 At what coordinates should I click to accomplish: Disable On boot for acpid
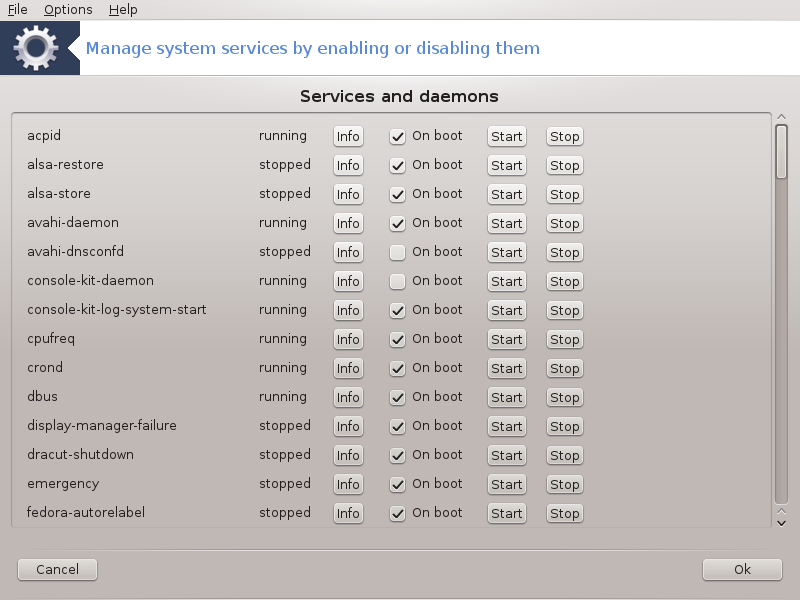pyautogui.click(x=397, y=136)
